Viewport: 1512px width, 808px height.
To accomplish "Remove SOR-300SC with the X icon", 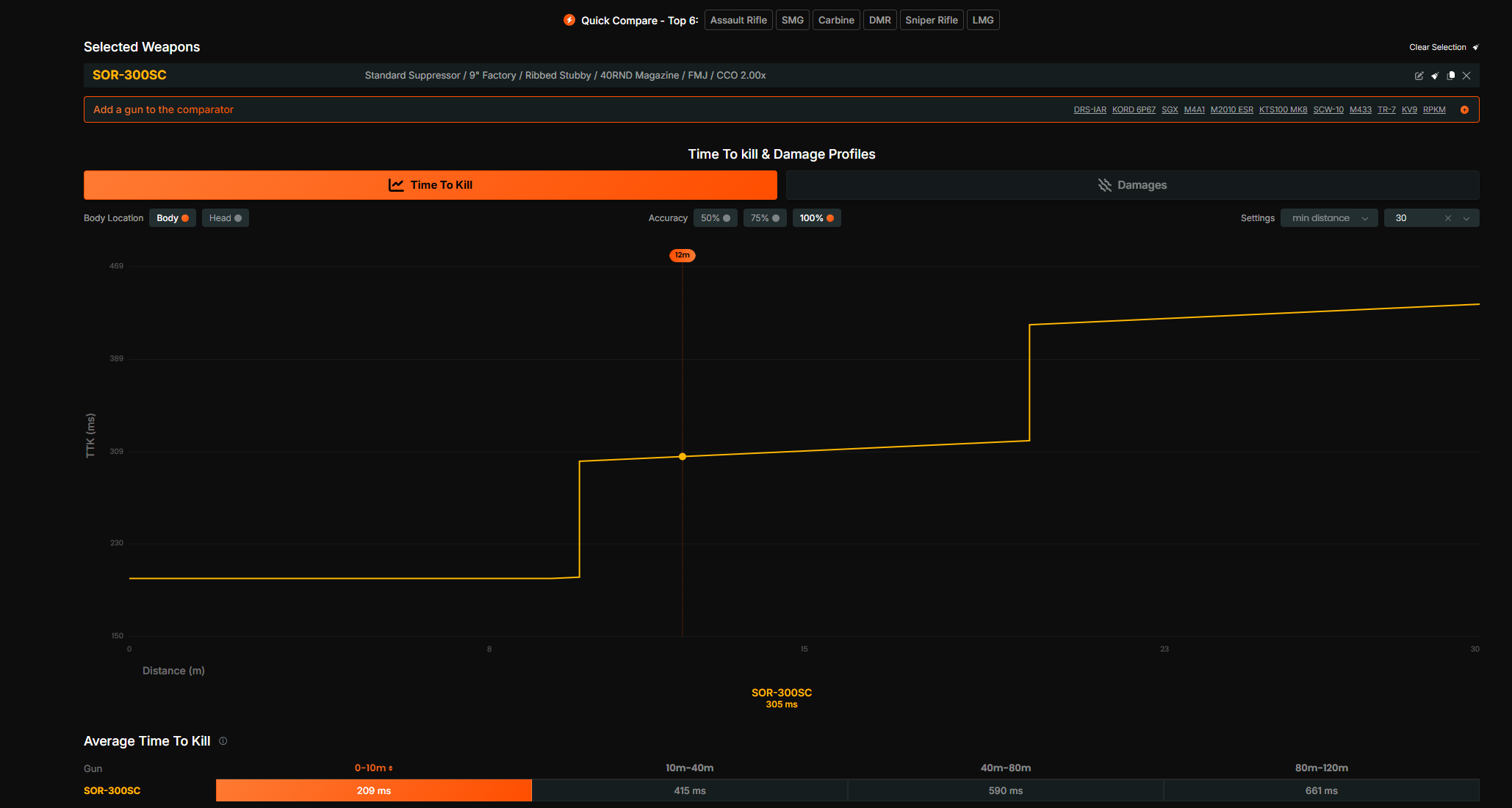I will coord(1466,76).
